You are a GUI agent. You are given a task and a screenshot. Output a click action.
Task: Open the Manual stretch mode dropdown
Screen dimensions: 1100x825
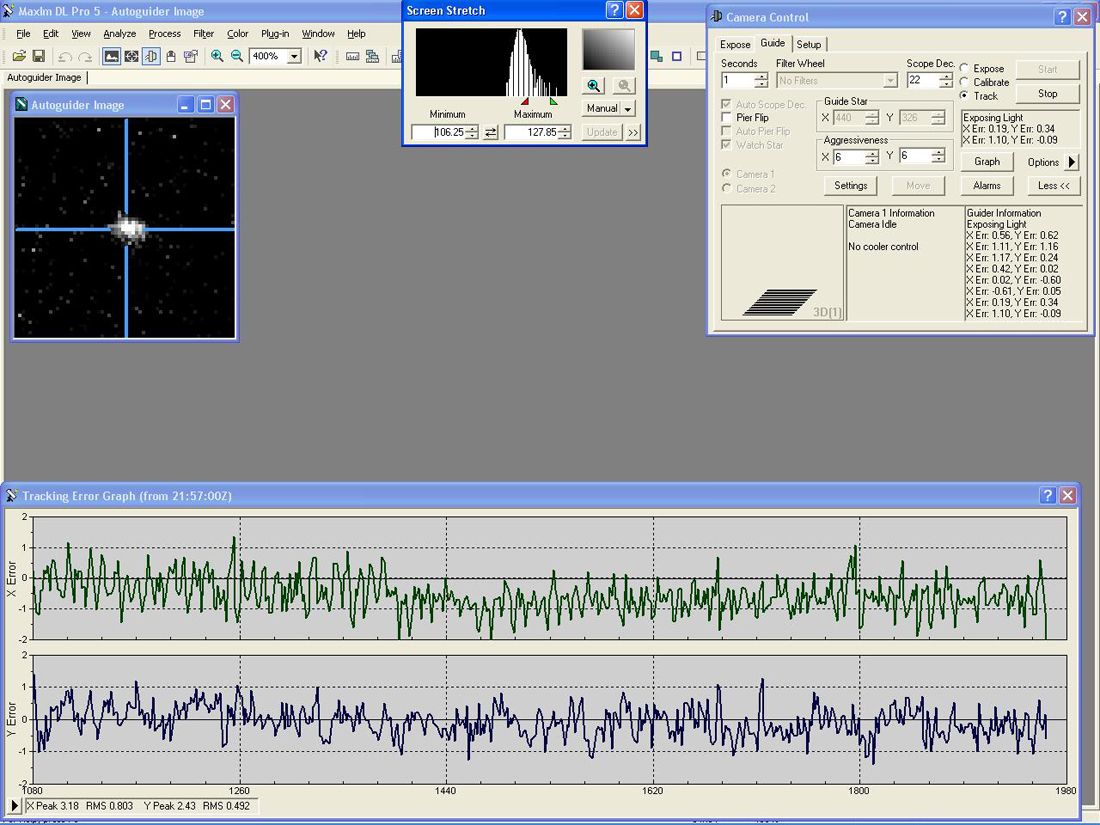click(628, 109)
